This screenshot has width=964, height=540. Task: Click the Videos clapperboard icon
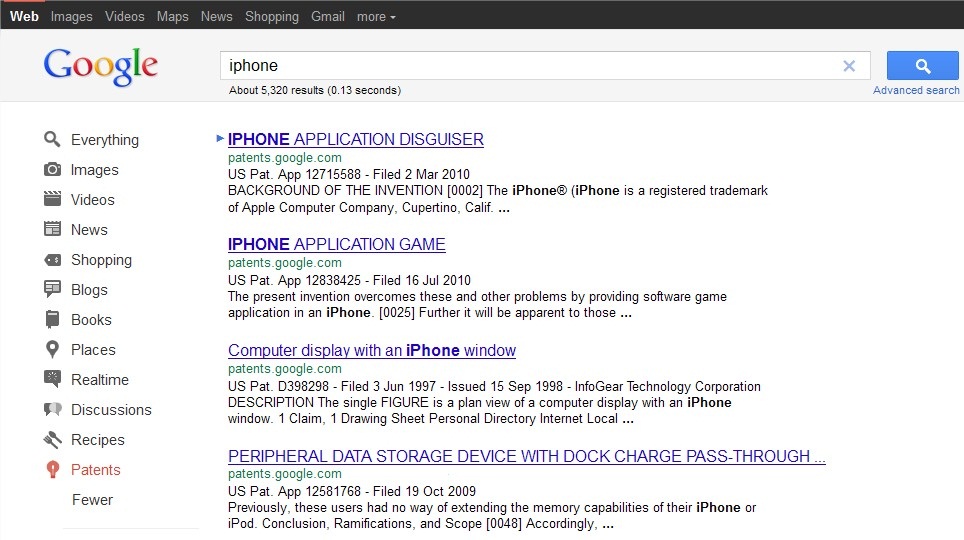[52, 199]
